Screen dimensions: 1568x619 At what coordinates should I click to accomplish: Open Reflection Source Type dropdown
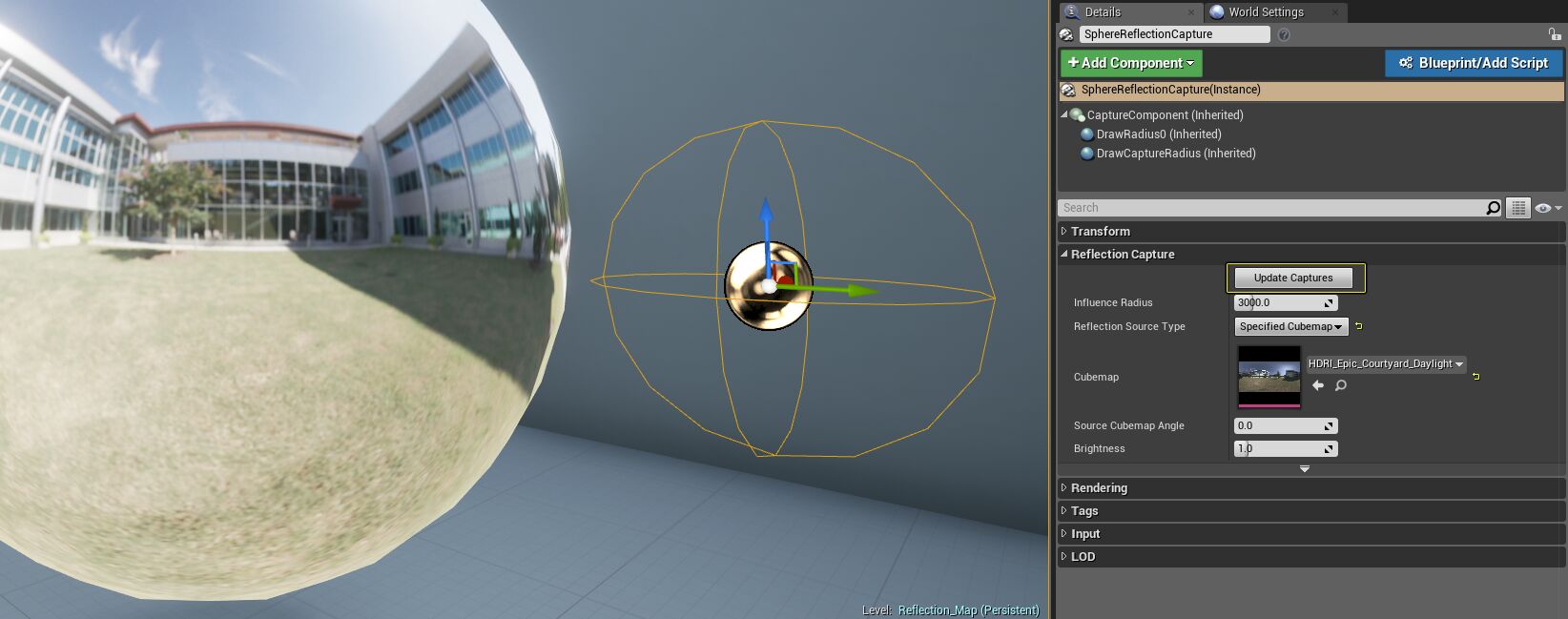click(x=1291, y=326)
